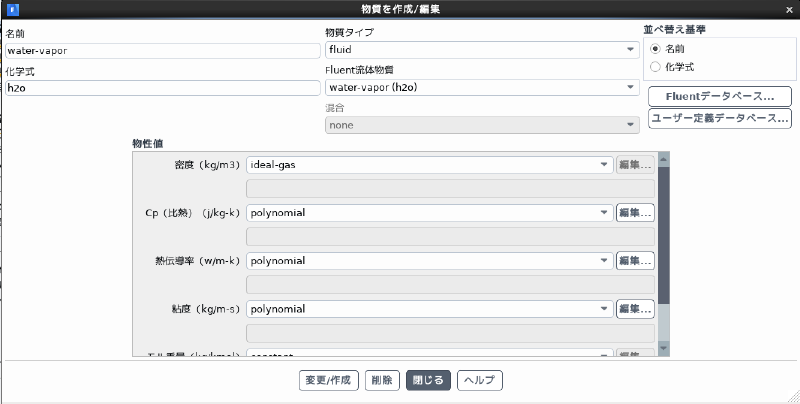Click the 名前 water-vapor text field
This screenshot has height=404, width=800.
[162, 50]
